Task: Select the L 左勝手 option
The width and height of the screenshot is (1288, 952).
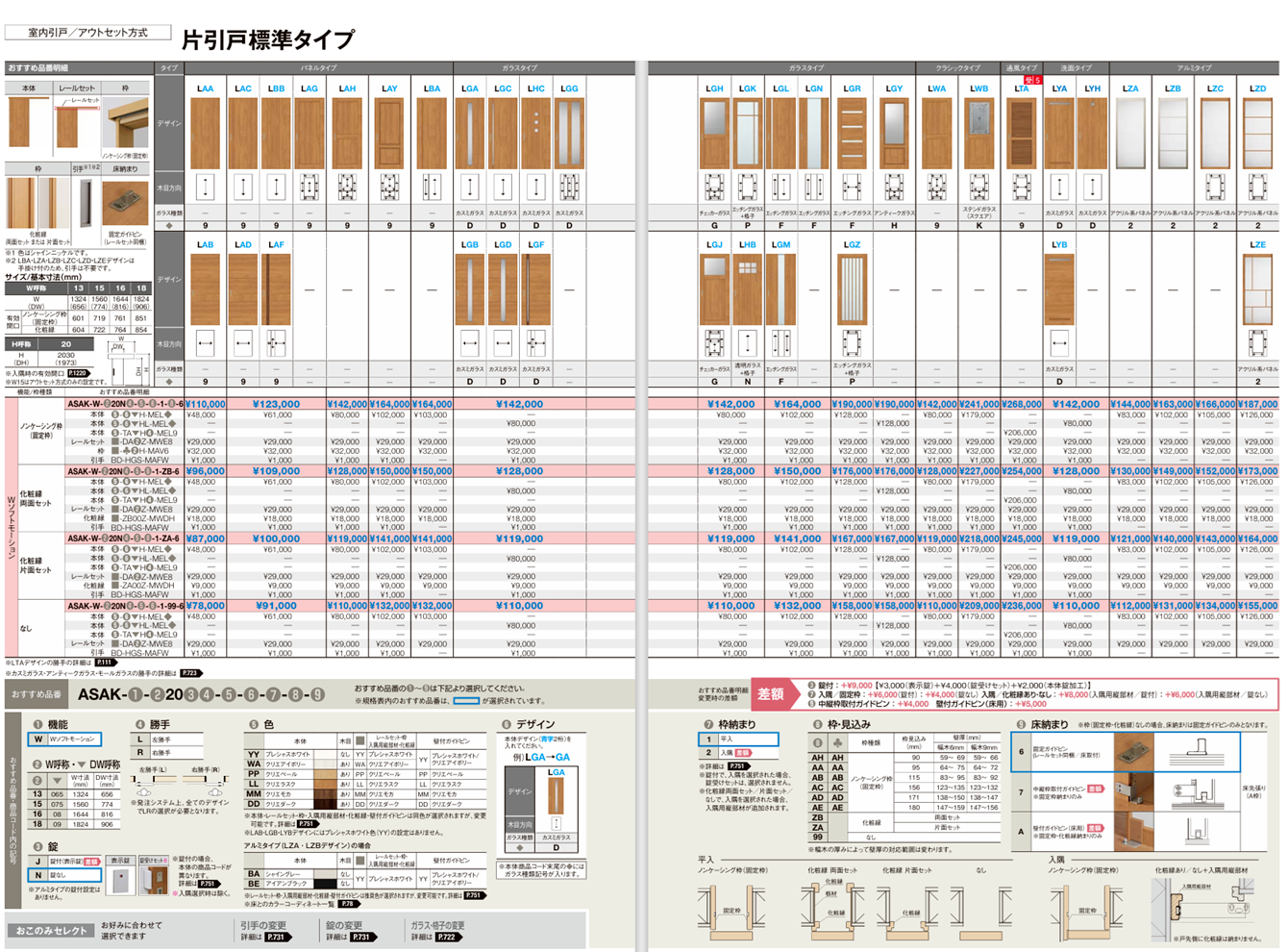Action: click(x=168, y=739)
